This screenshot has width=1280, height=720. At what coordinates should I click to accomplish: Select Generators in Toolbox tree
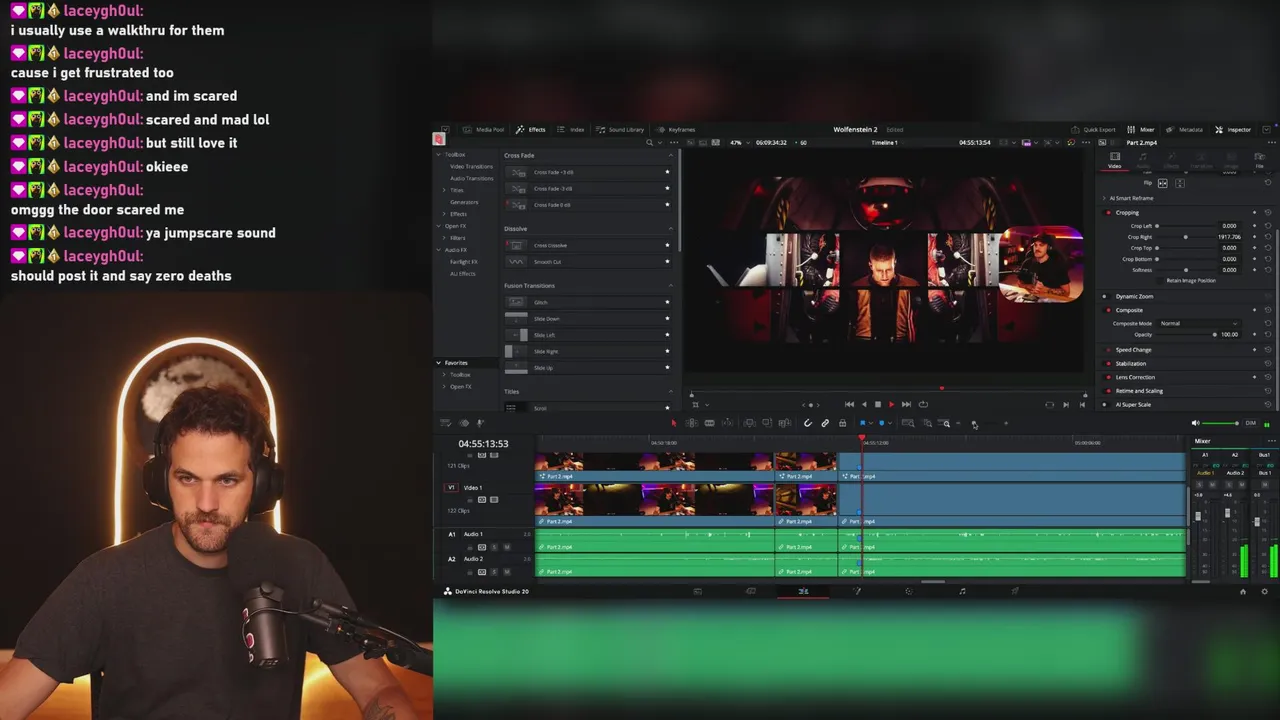[464, 202]
